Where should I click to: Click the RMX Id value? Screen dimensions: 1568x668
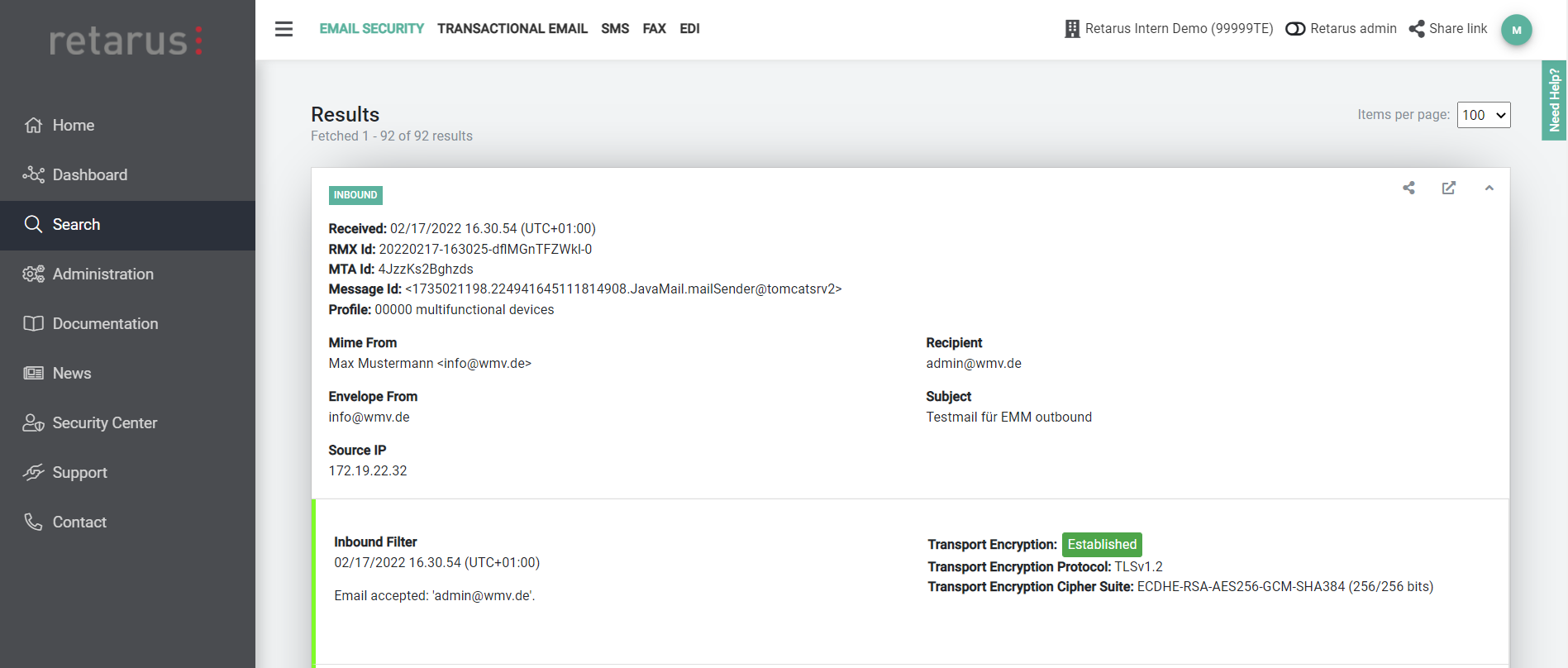[x=485, y=250]
